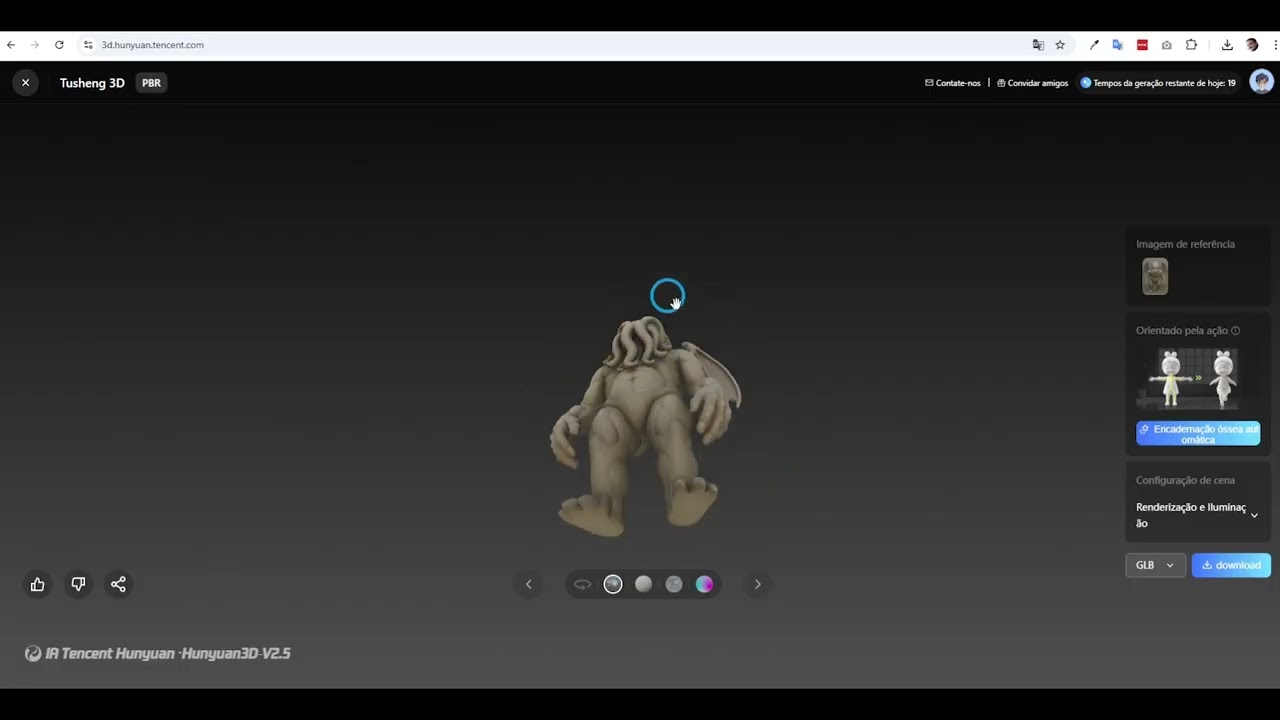Select textured render mode sphere
1280x720 pixels.
(613, 584)
